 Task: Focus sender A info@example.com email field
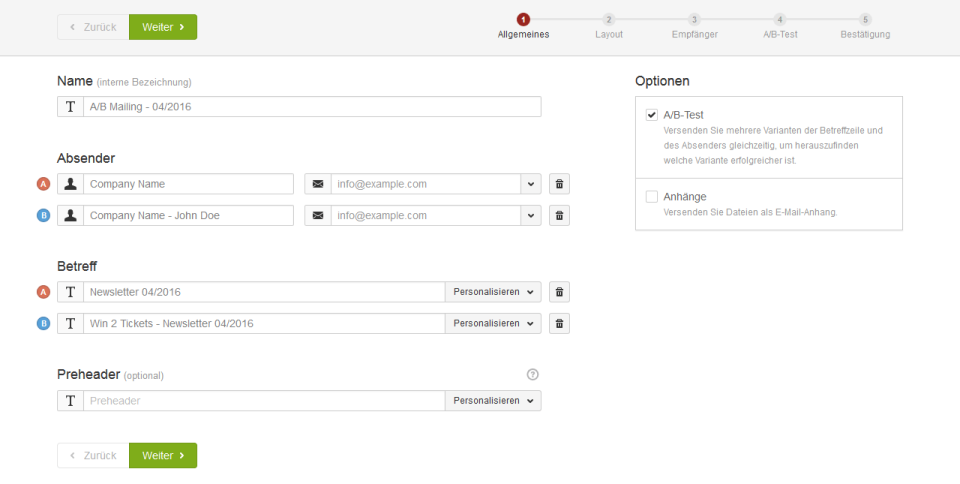(x=426, y=184)
